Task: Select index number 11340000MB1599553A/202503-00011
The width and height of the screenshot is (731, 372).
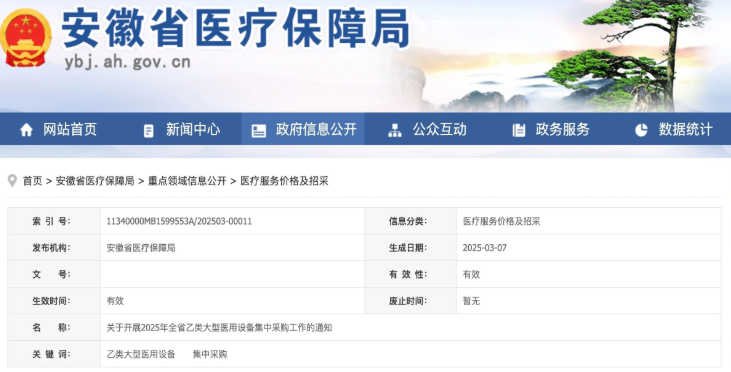Action: click(179, 221)
